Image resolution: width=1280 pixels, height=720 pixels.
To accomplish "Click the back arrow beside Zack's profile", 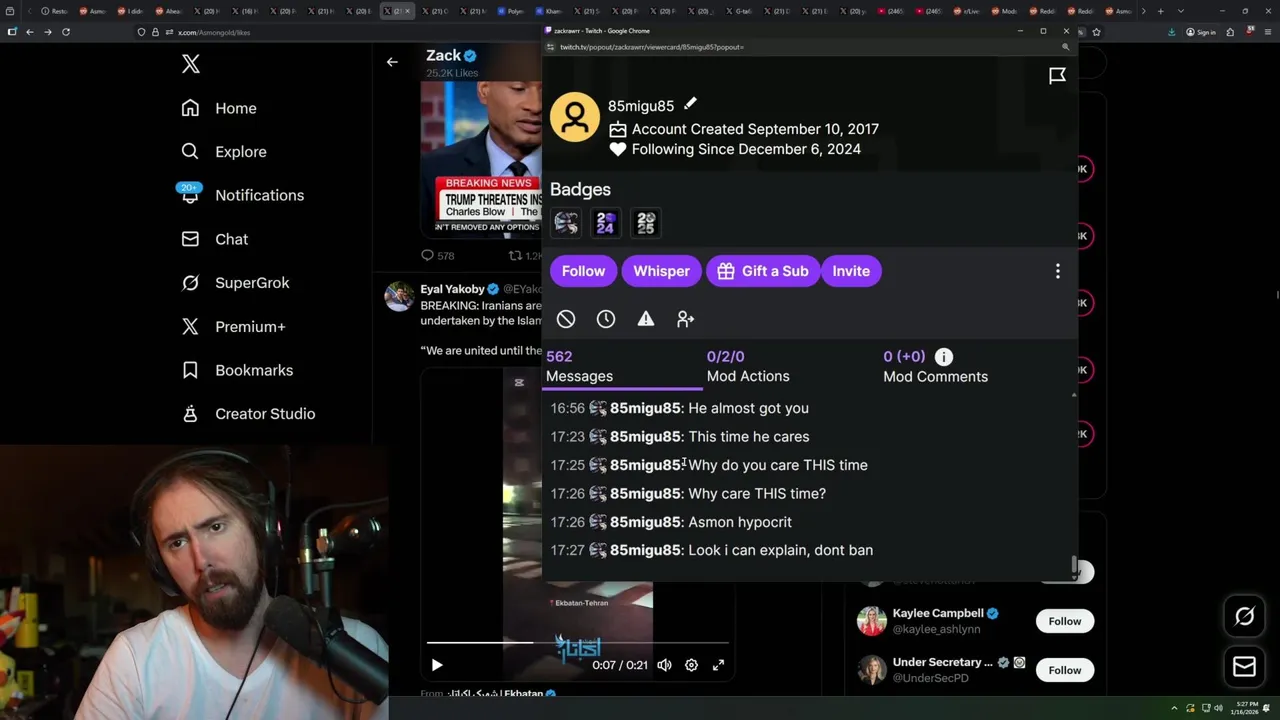I will (x=392, y=62).
